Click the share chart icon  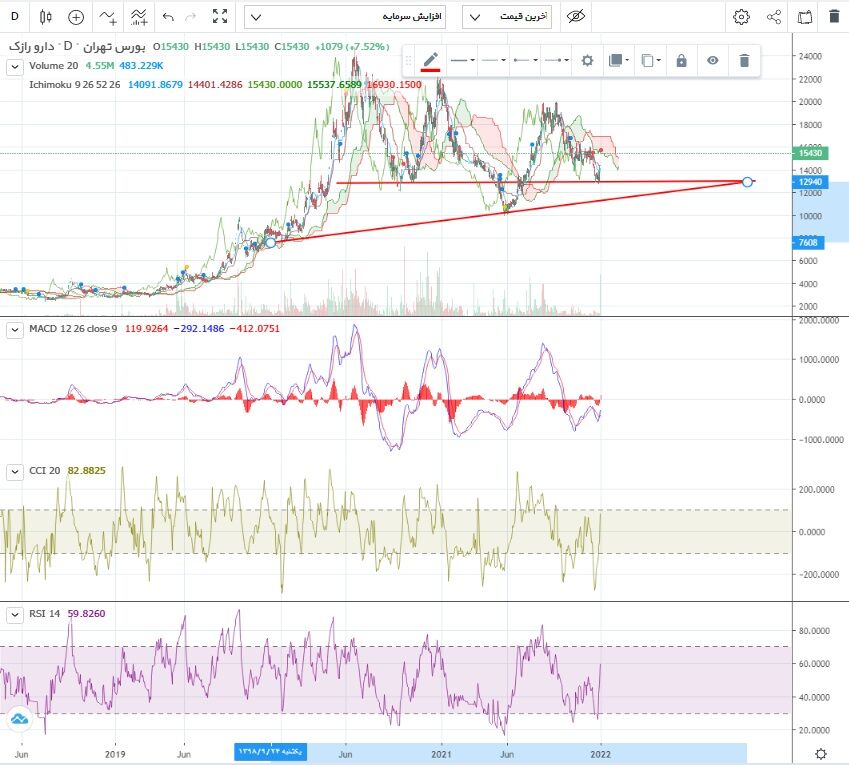(x=774, y=17)
